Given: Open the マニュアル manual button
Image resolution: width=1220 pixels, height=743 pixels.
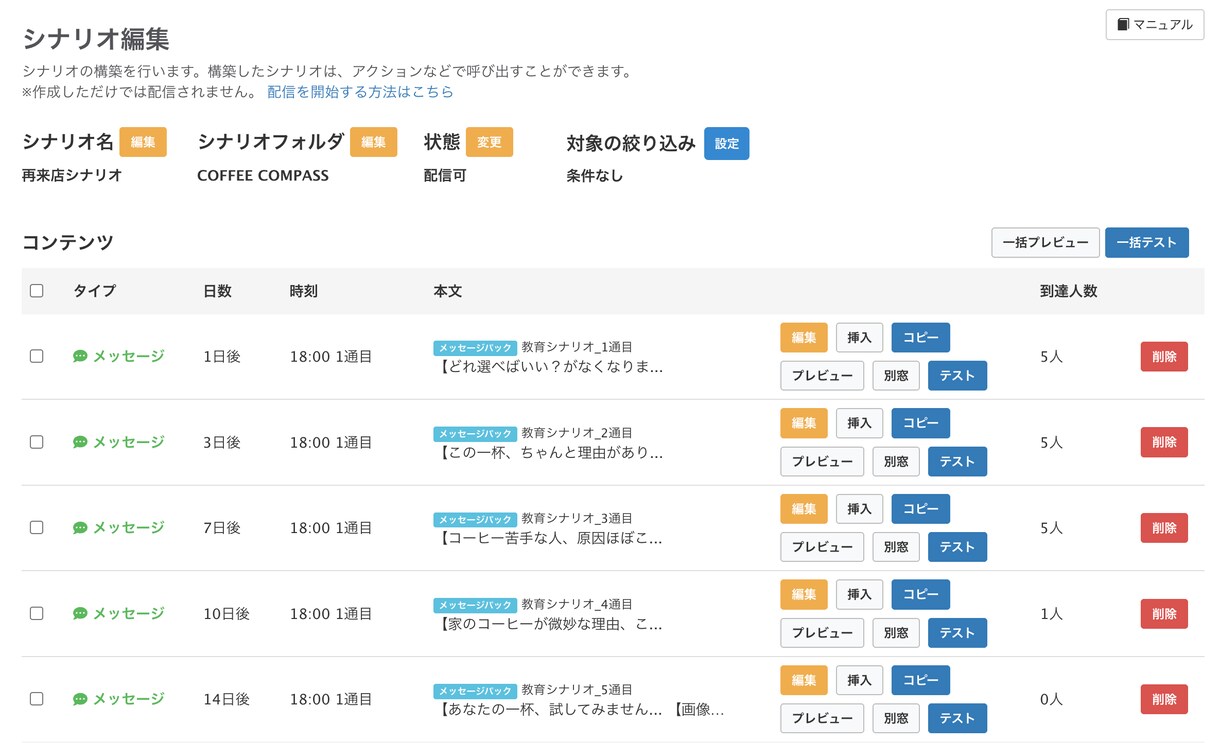Looking at the screenshot, I should point(1154,24).
